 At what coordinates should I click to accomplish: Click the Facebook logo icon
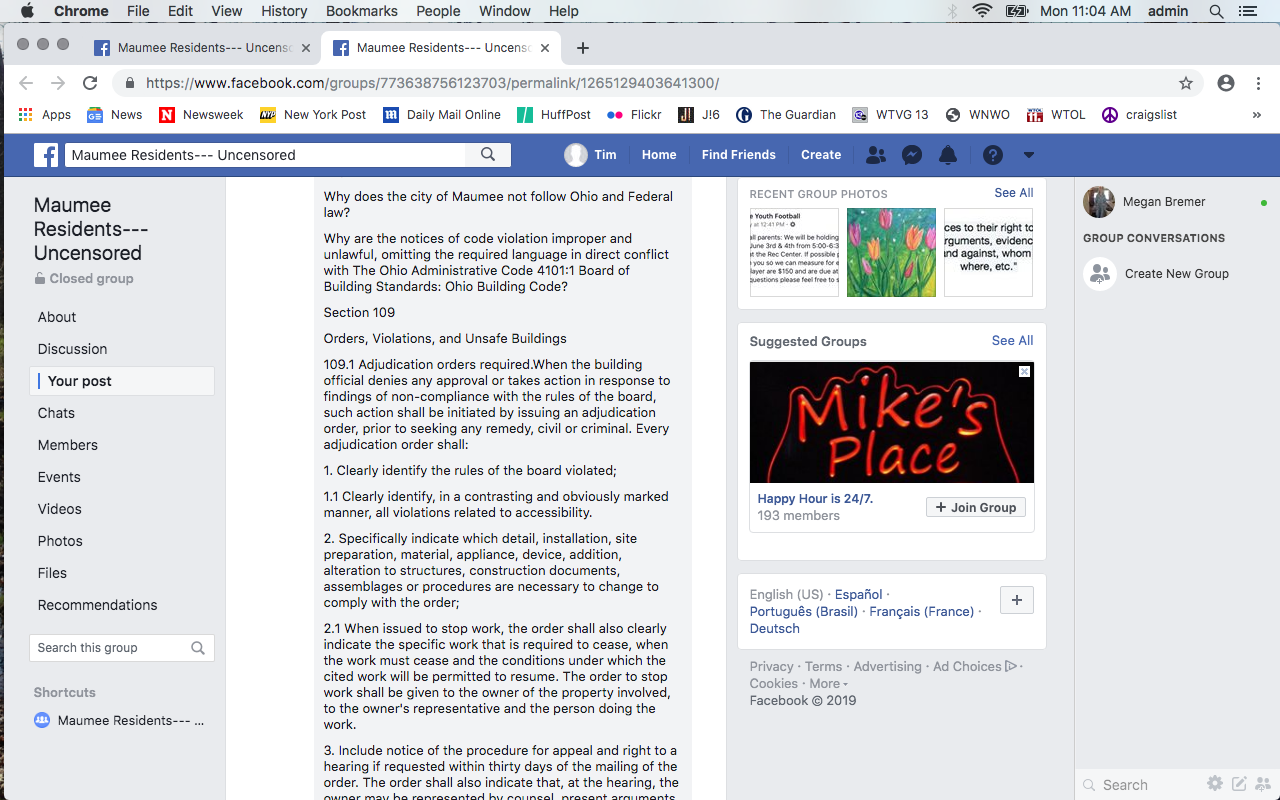click(x=46, y=155)
